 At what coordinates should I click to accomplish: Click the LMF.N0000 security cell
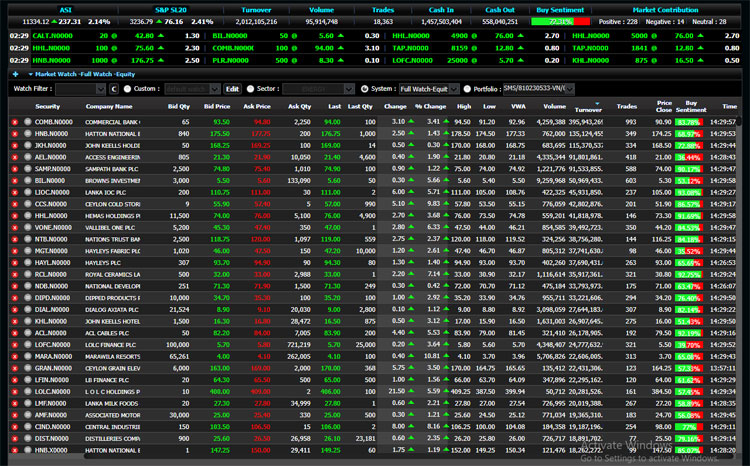[x=51, y=403]
